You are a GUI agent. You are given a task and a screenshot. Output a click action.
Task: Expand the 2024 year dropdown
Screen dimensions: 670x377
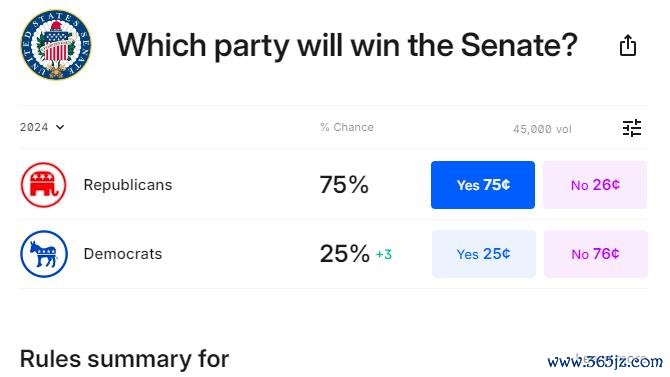[42, 127]
